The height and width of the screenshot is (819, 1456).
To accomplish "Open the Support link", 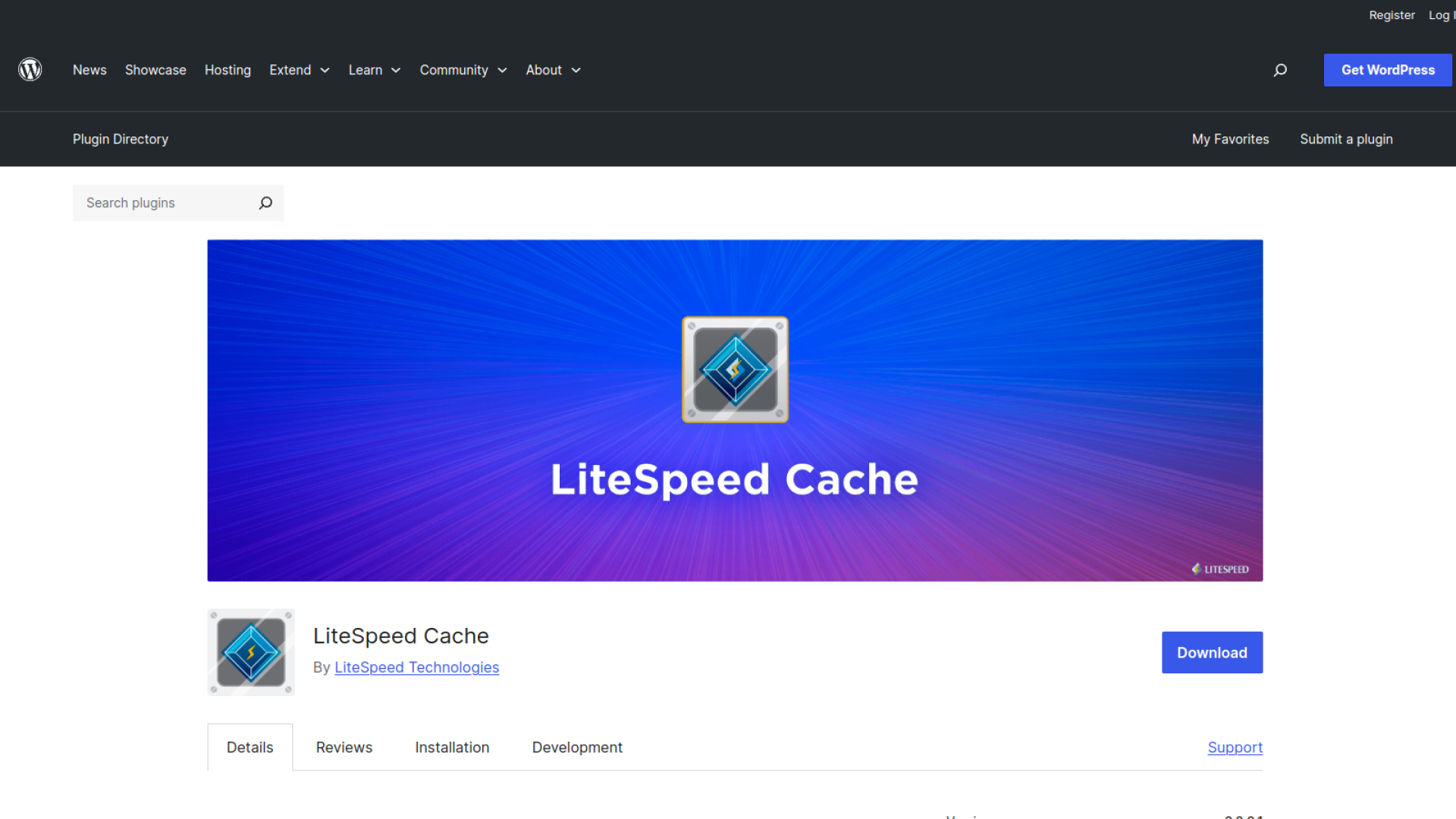I will point(1235,747).
